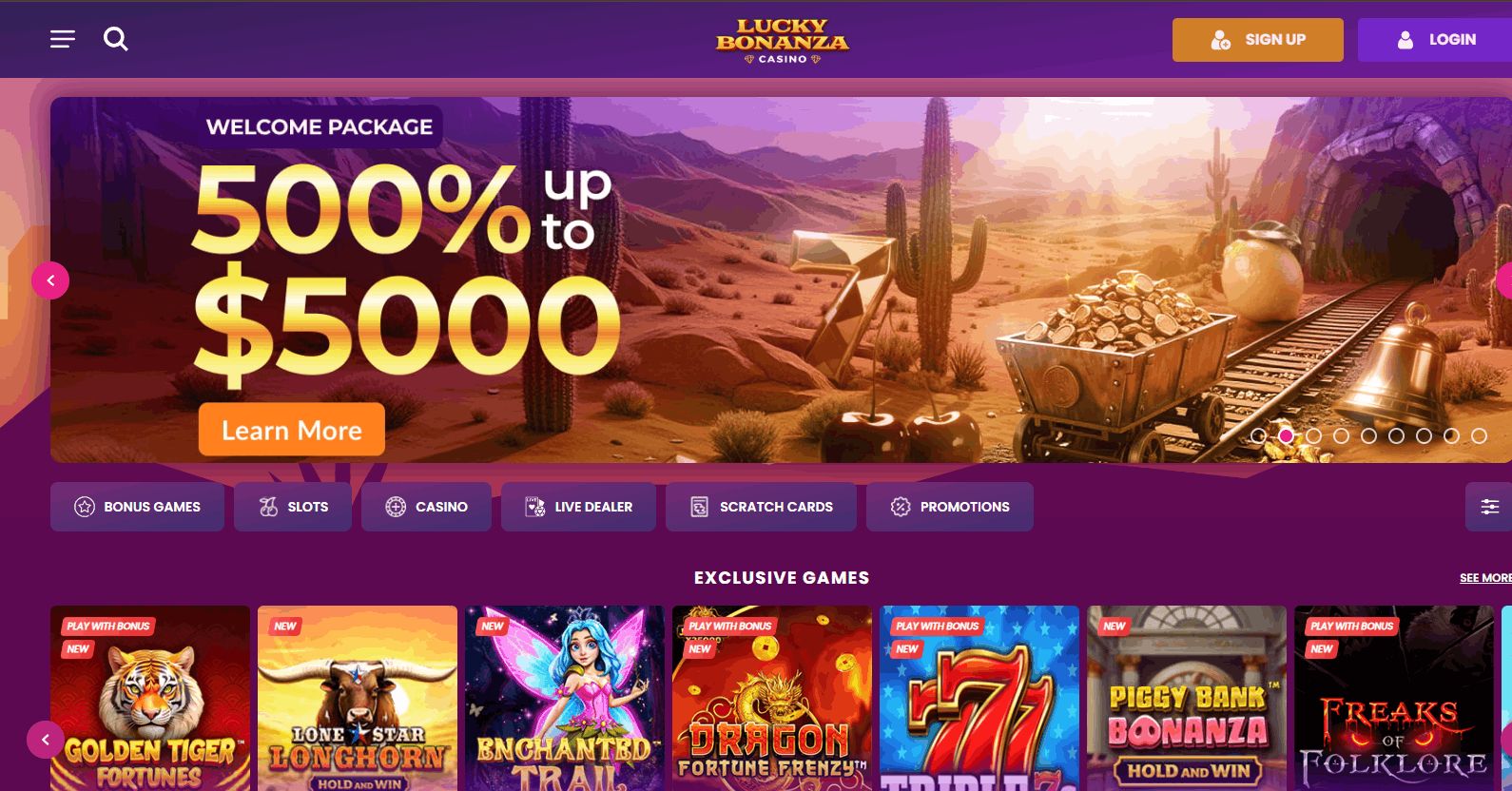Select the Slots category
The image size is (1512, 791).
tap(293, 507)
